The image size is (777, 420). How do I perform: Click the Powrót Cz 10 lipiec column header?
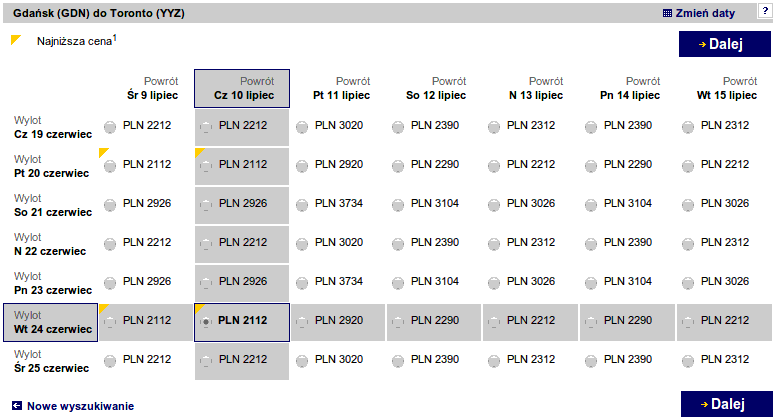242,88
